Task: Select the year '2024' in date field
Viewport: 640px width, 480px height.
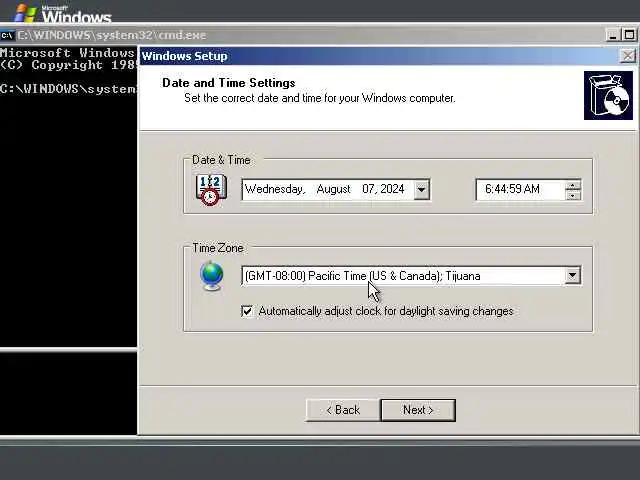Action: 392,189
